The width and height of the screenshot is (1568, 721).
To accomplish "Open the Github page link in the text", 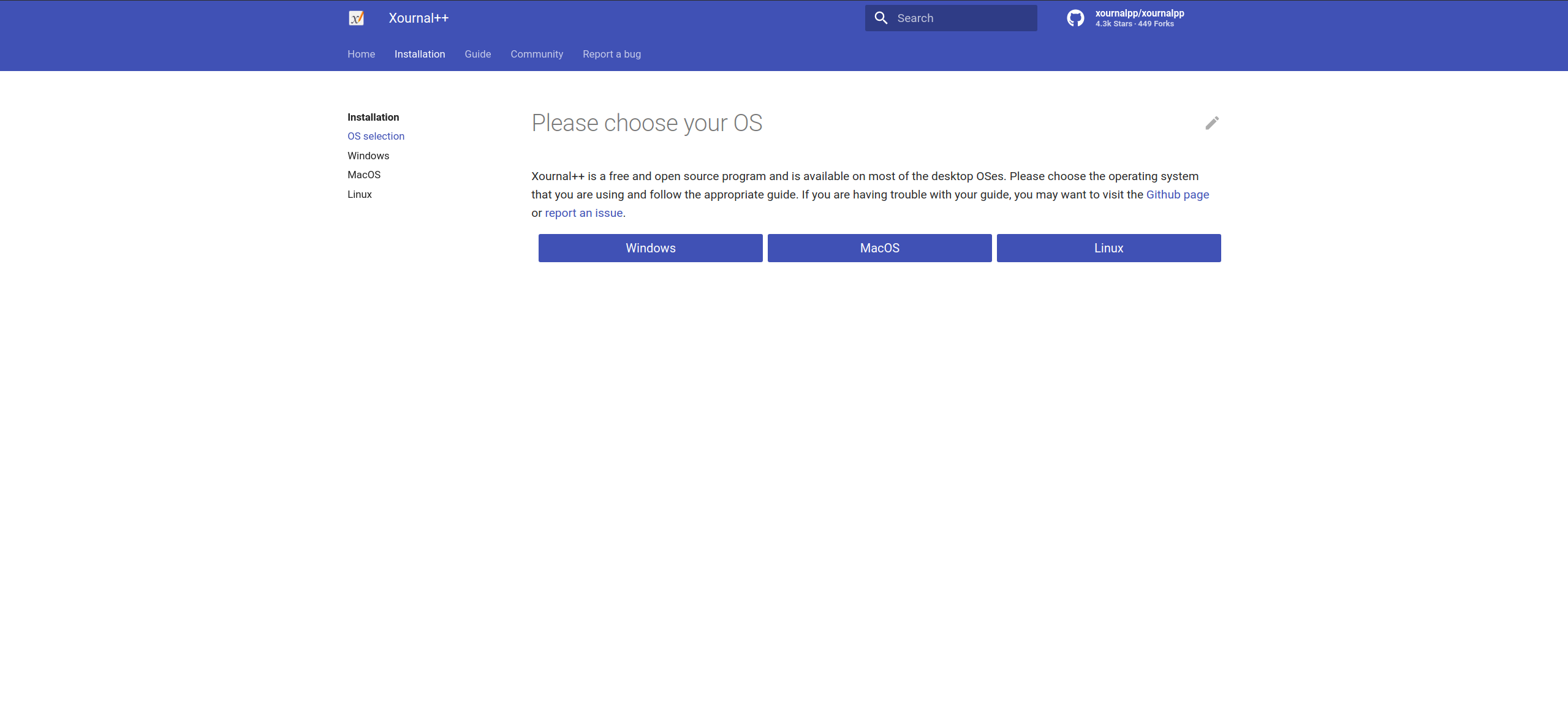I will click(x=1177, y=194).
